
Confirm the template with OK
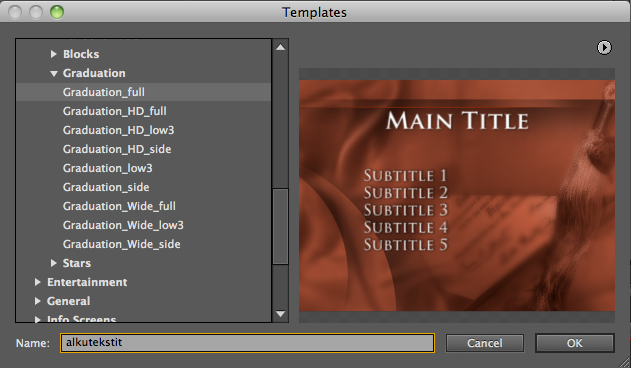(x=574, y=343)
